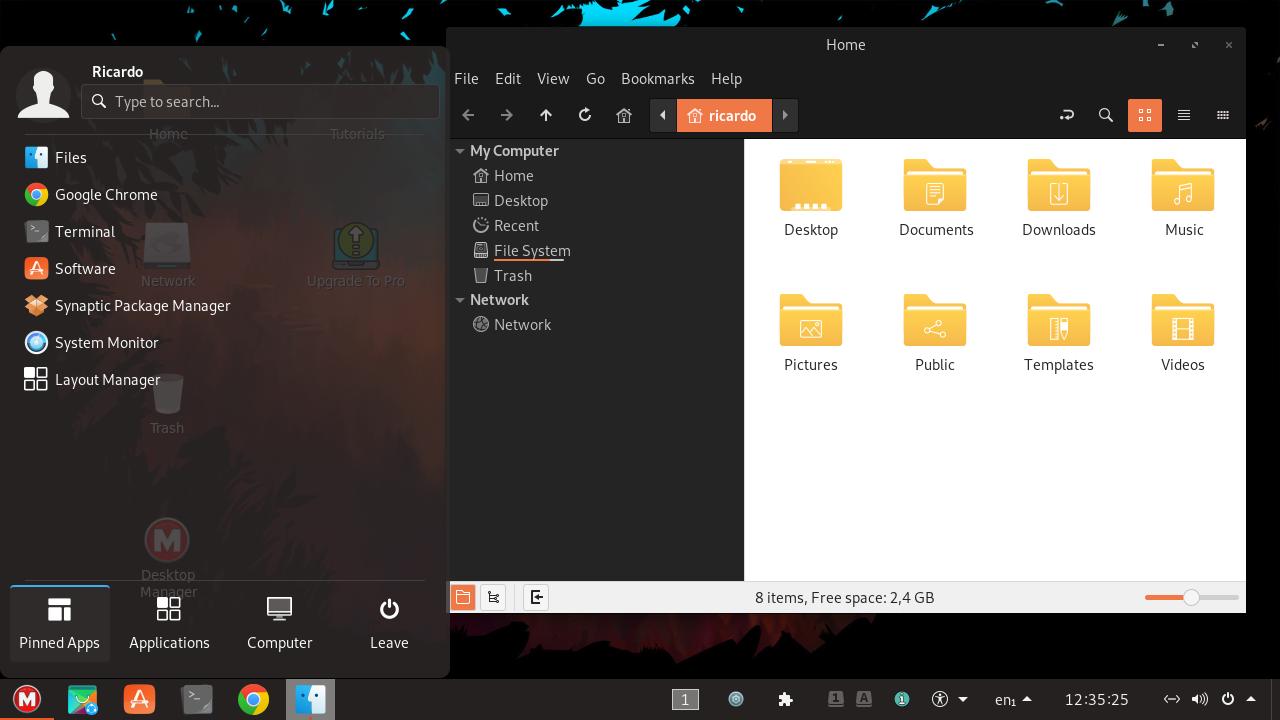The width and height of the screenshot is (1280, 720).
Task: Open the en keyboard layout menu
Action: click(x=1012, y=699)
